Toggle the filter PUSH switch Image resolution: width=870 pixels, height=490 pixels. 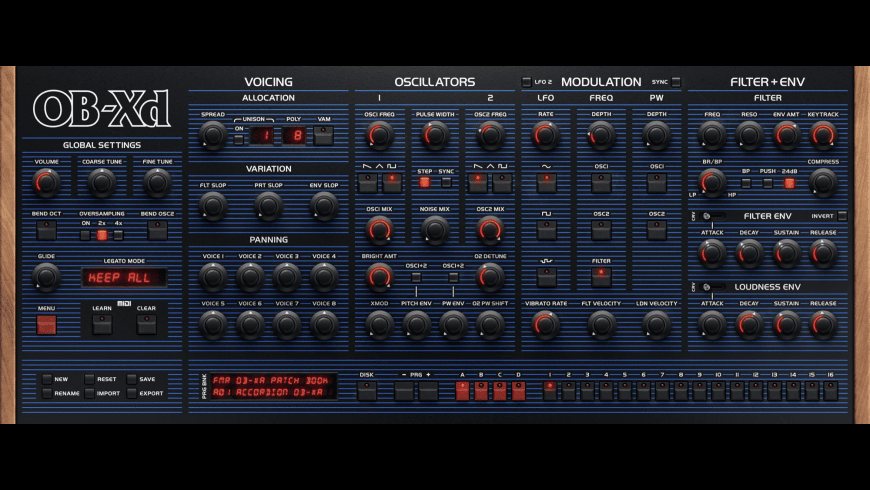pos(767,183)
